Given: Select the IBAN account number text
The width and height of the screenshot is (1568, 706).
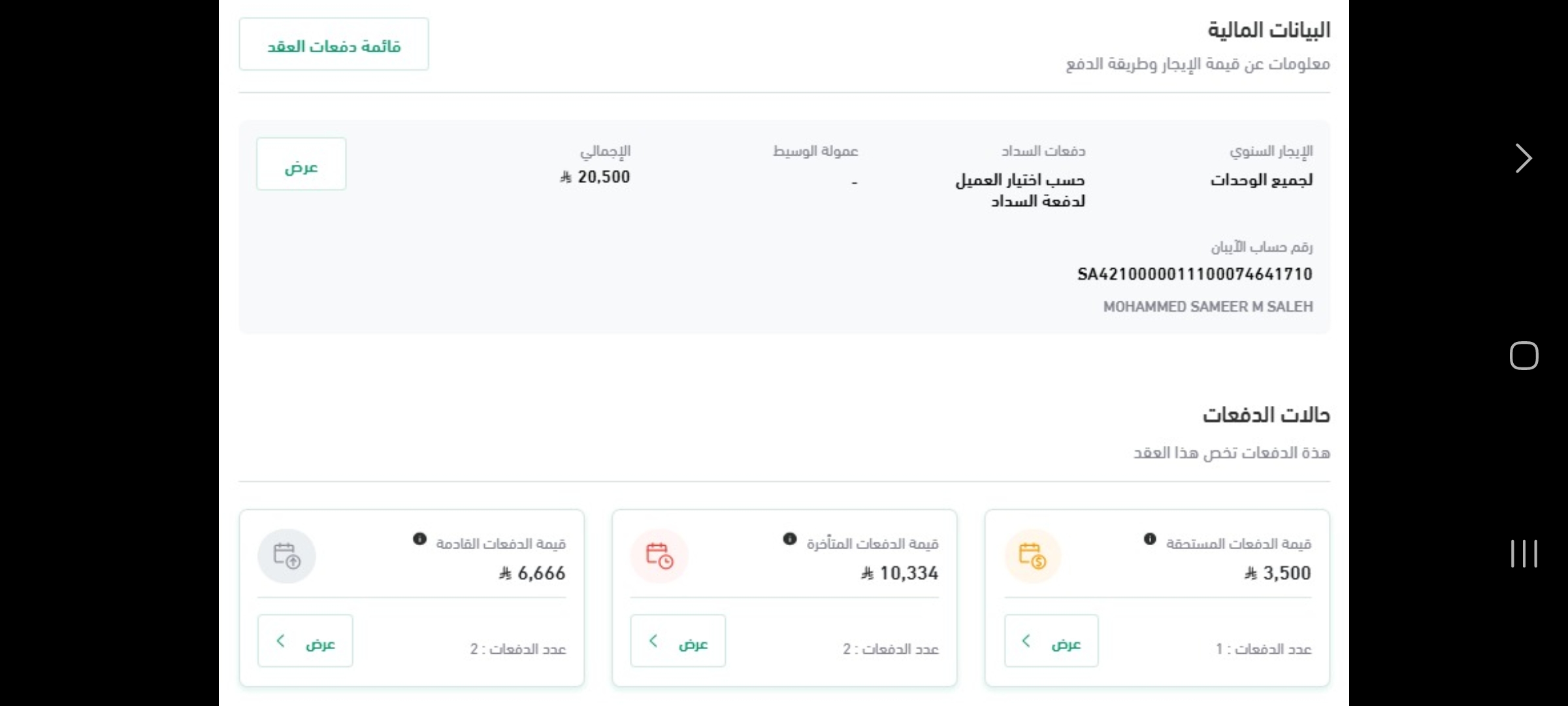Looking at the screenshot, I should pyautogui.click(x=1194, y=274).
